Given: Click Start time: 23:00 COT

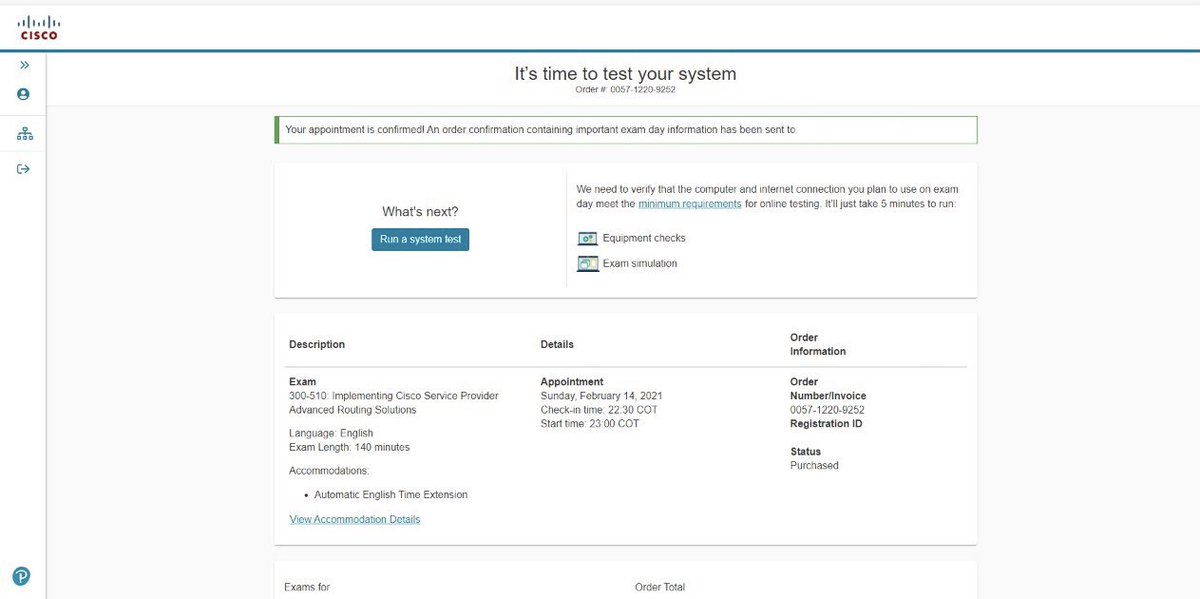Looking at the screenshot, I should click(590, 424).
